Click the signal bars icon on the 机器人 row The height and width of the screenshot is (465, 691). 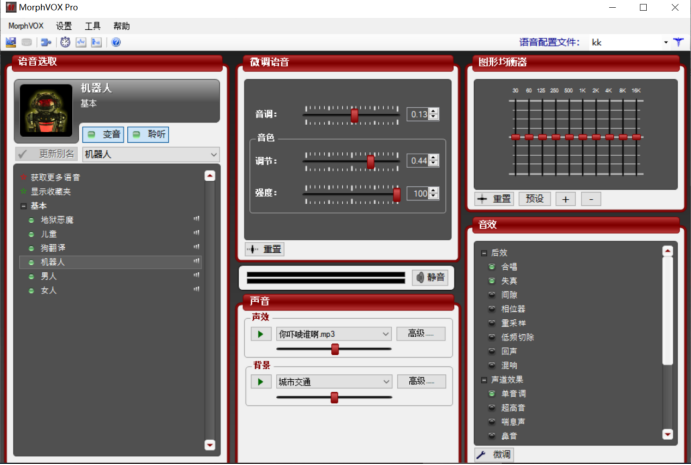[197, 261]
